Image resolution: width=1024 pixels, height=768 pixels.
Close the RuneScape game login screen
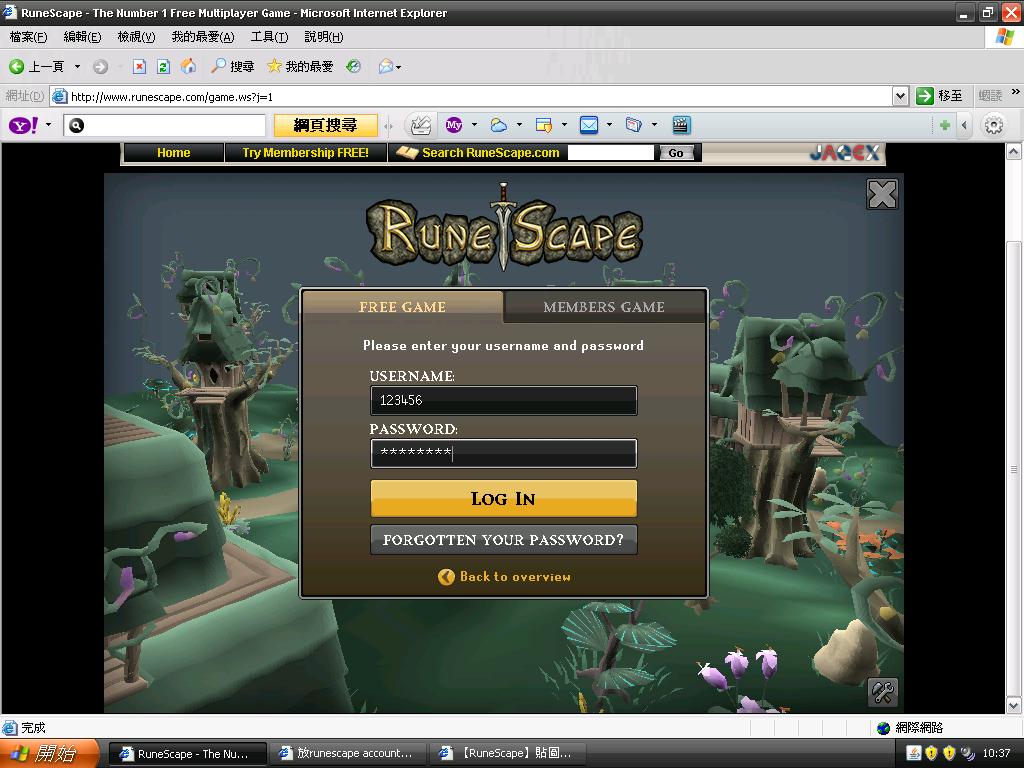(x=882, y=194)
